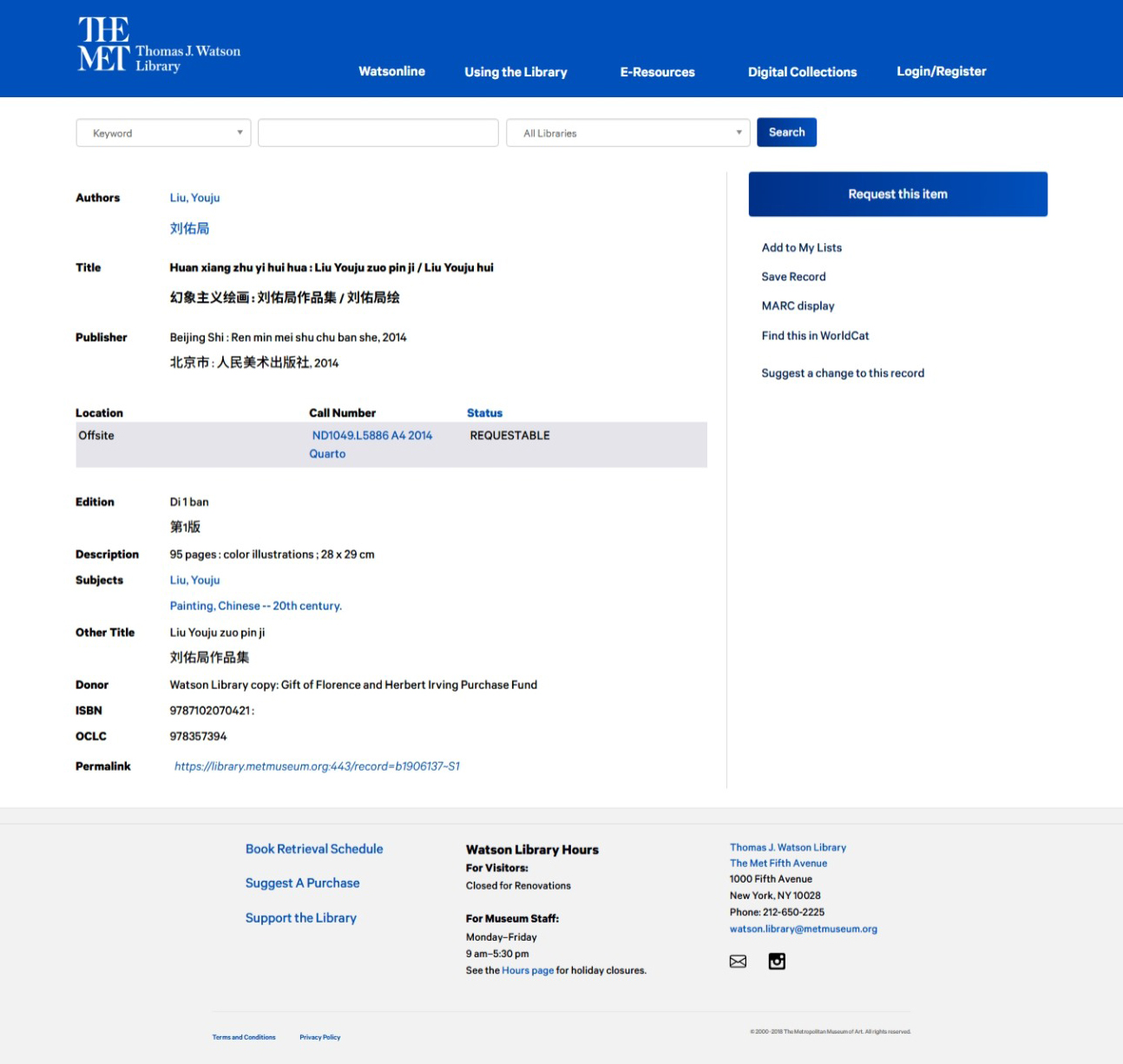This screenshot has width=1123, height=1064.
Task: Click the record permalink URL
Action: tap(317, 766)
